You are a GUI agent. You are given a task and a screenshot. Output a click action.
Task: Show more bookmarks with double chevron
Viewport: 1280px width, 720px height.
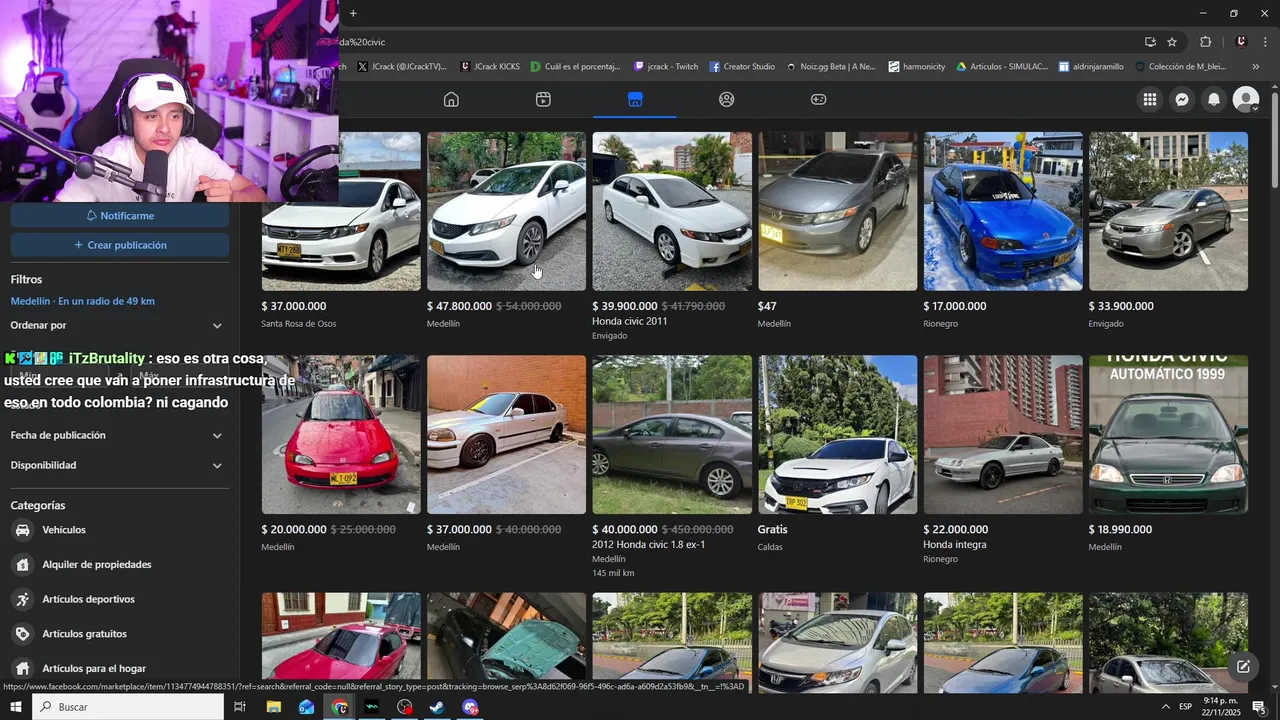pyautogui.click(x=1256, y=67)
